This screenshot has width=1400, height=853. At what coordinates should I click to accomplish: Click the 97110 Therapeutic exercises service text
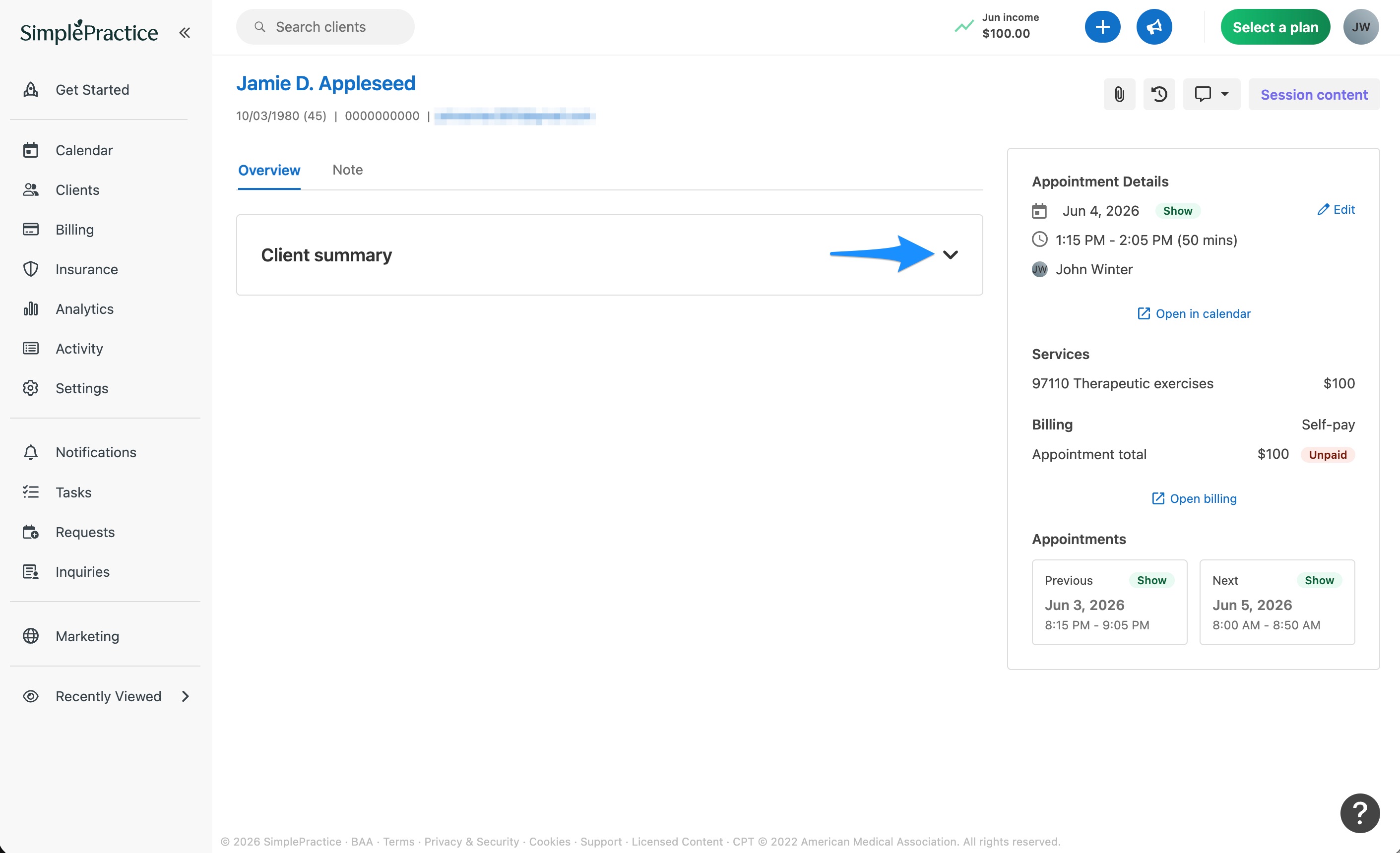tap(1122, 383)
